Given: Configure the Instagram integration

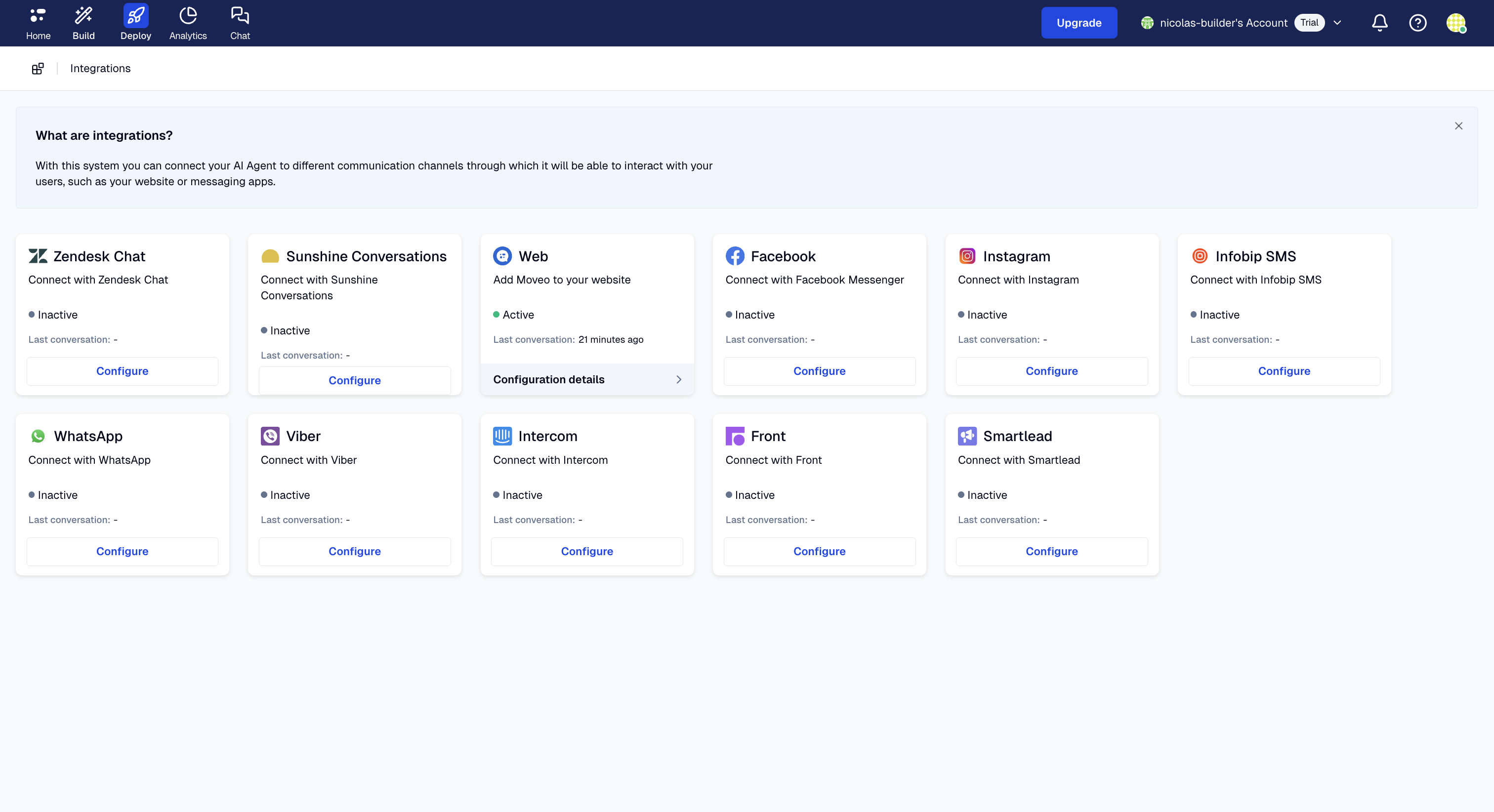Looking at the screenshot, I should (x=1051, y=371).
